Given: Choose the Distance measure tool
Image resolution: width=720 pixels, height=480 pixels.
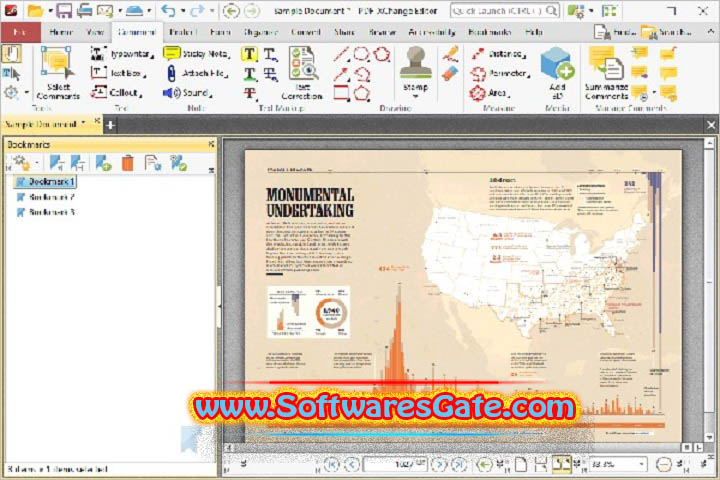Looking at the screenshot, I should [x=498, y=54].
